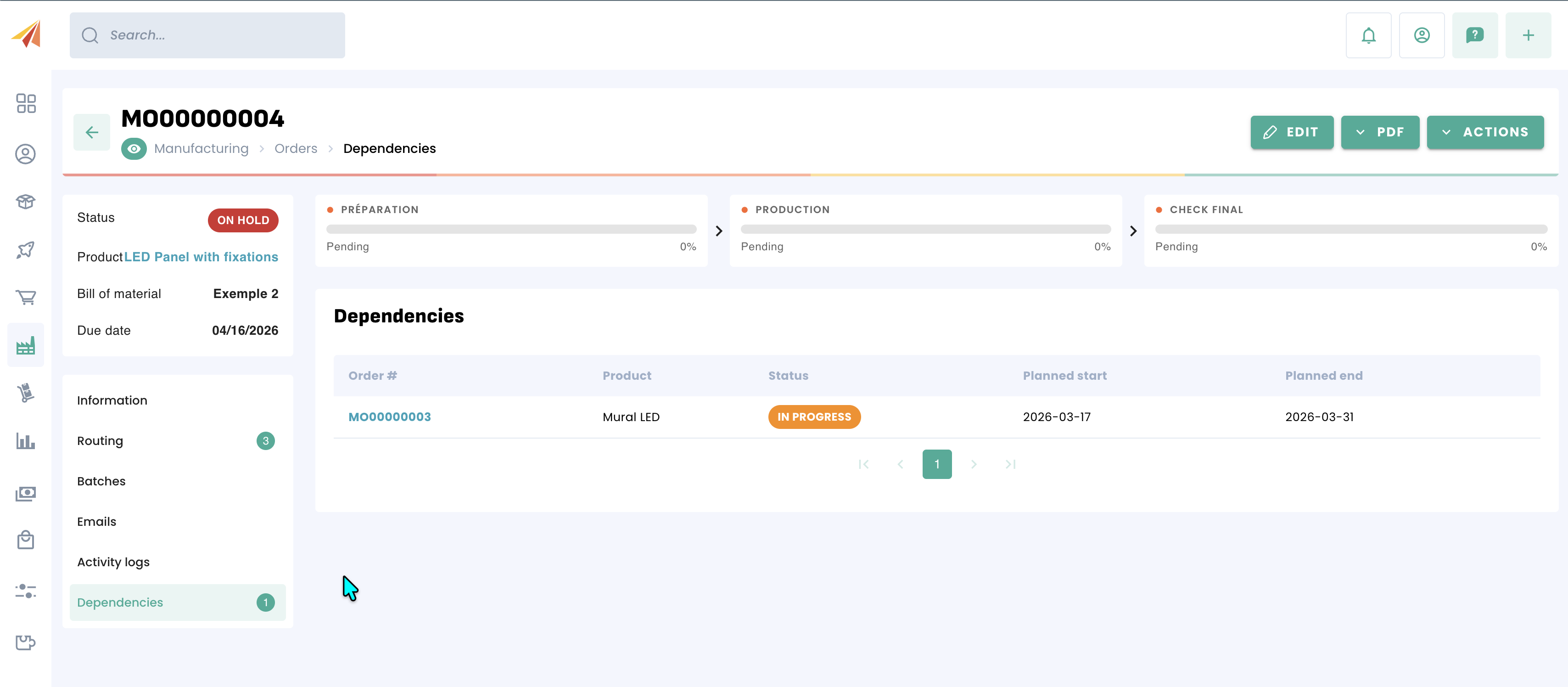Click the Production progress bar
This screenshot has width=1568, height=687.
[x=924, y=230]
